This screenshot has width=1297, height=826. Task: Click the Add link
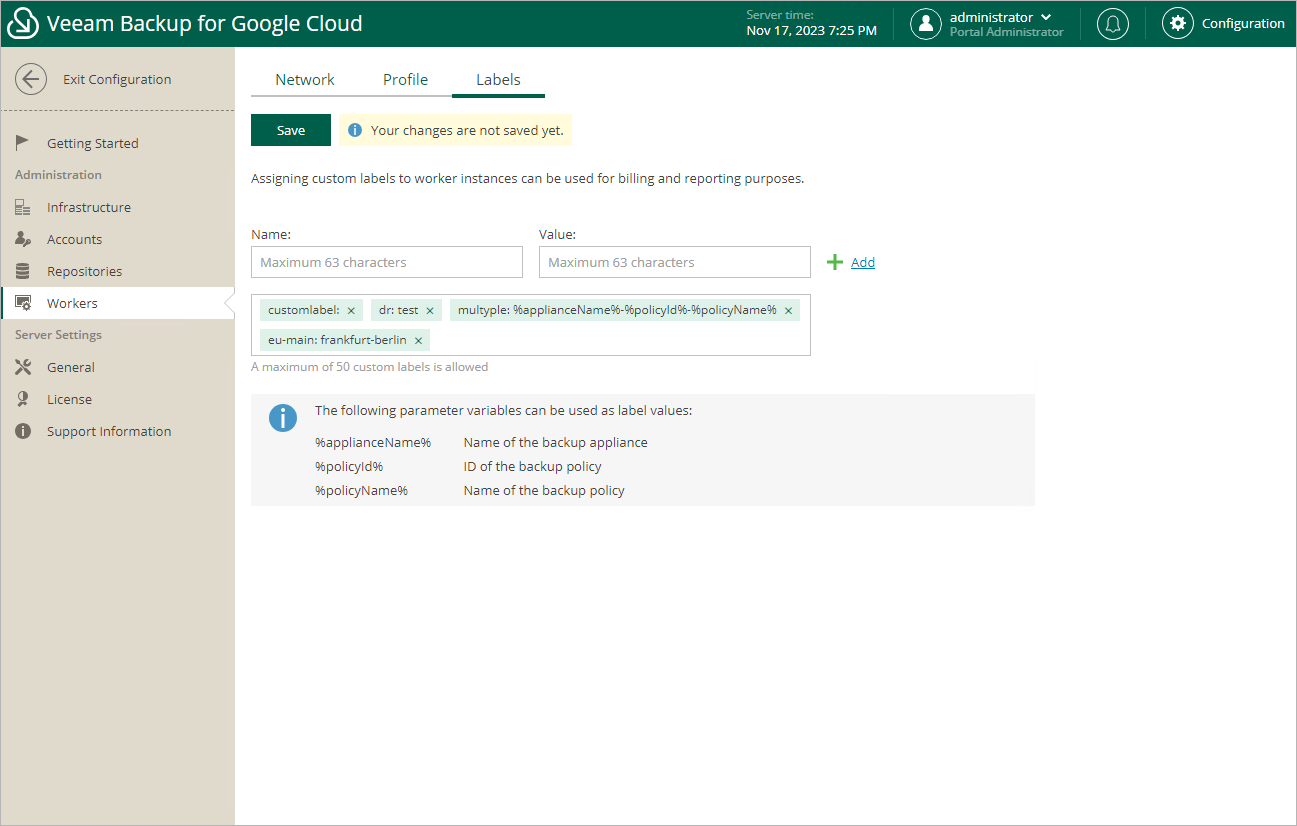[x=863, y=262]
